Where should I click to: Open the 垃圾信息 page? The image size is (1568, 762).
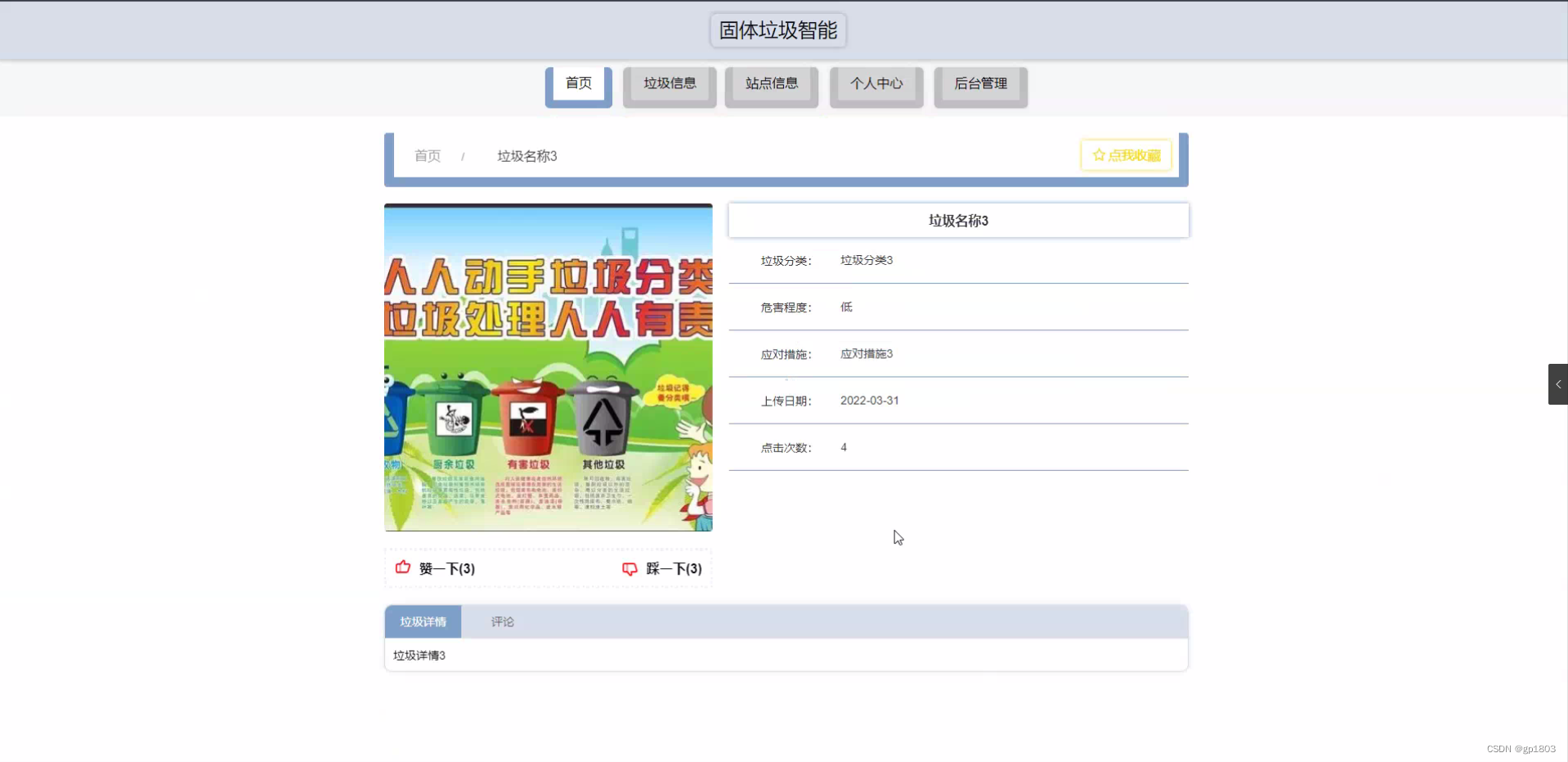[x=669, y=83]
